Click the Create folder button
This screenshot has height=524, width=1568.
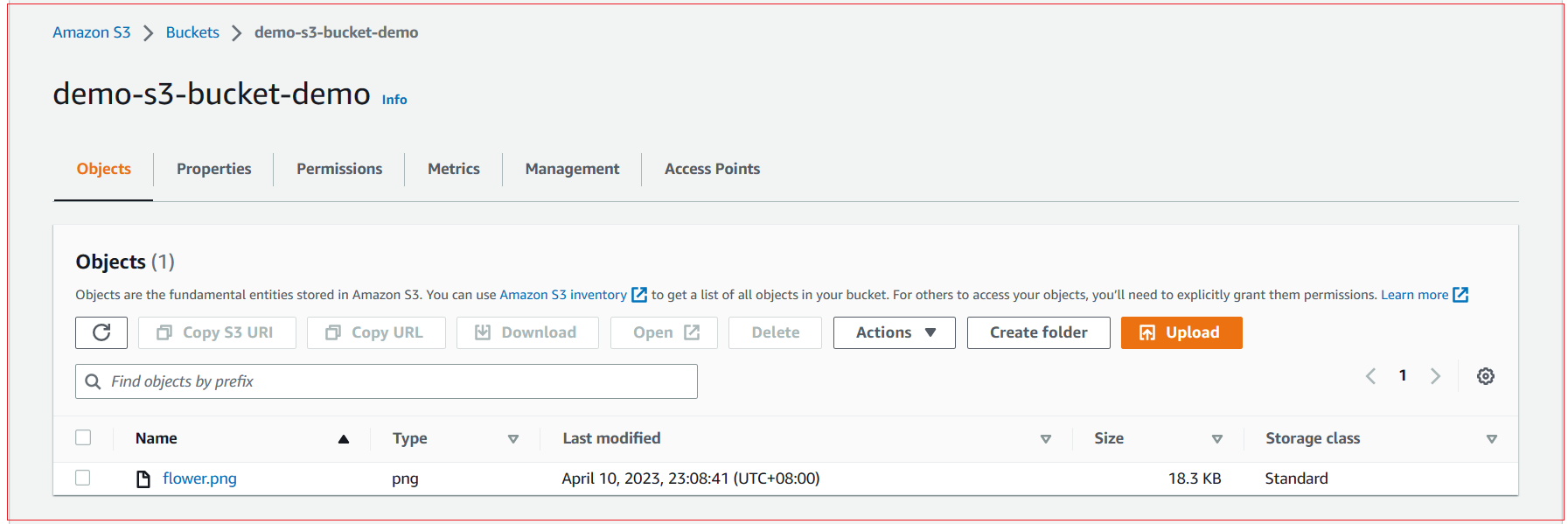(x=1038, y=332)
